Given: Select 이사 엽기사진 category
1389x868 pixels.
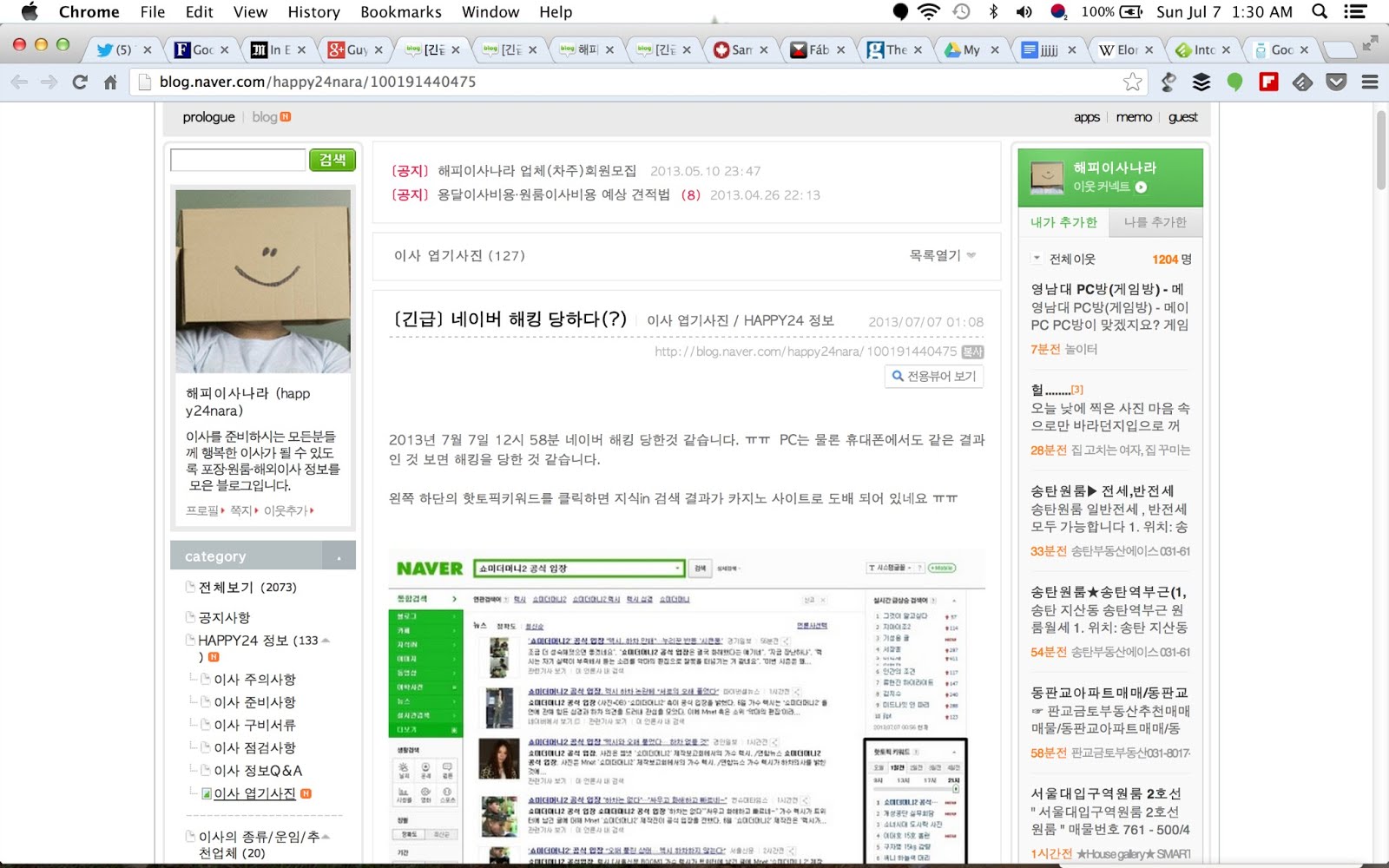Looking at the screenshot, I should coord(255,793).
